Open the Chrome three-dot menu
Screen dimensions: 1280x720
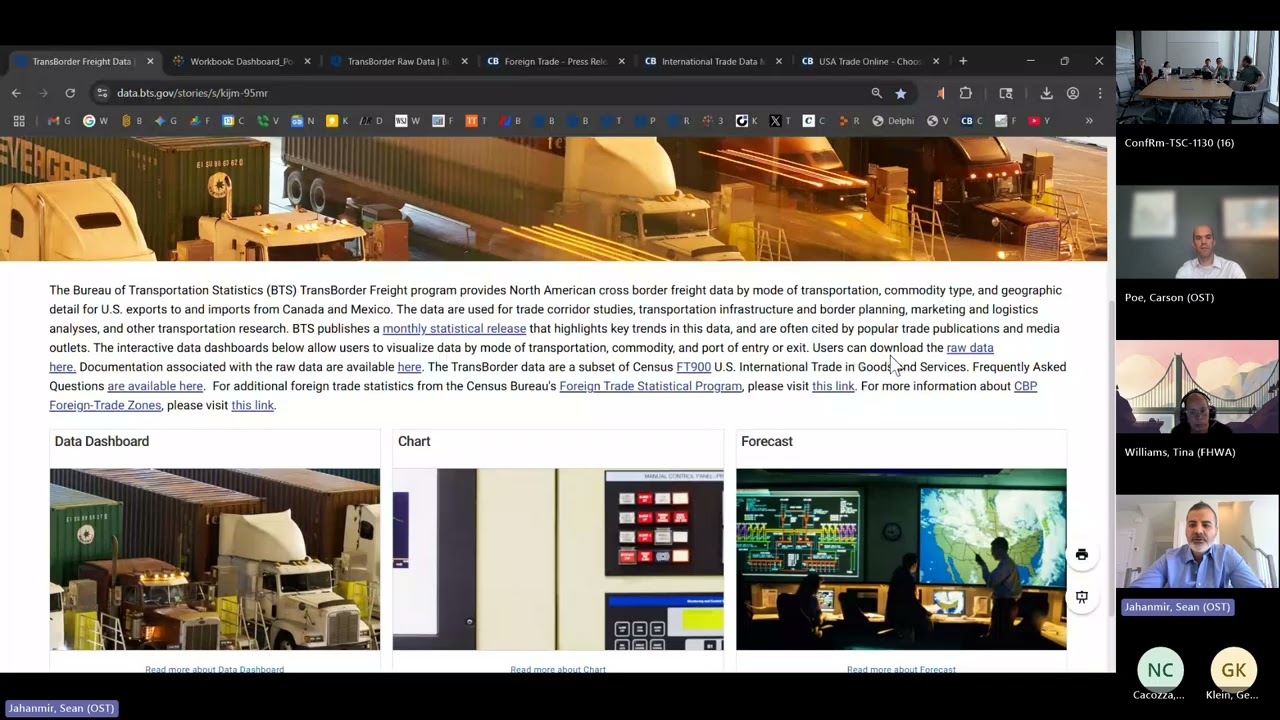[x=1100, y=93]
